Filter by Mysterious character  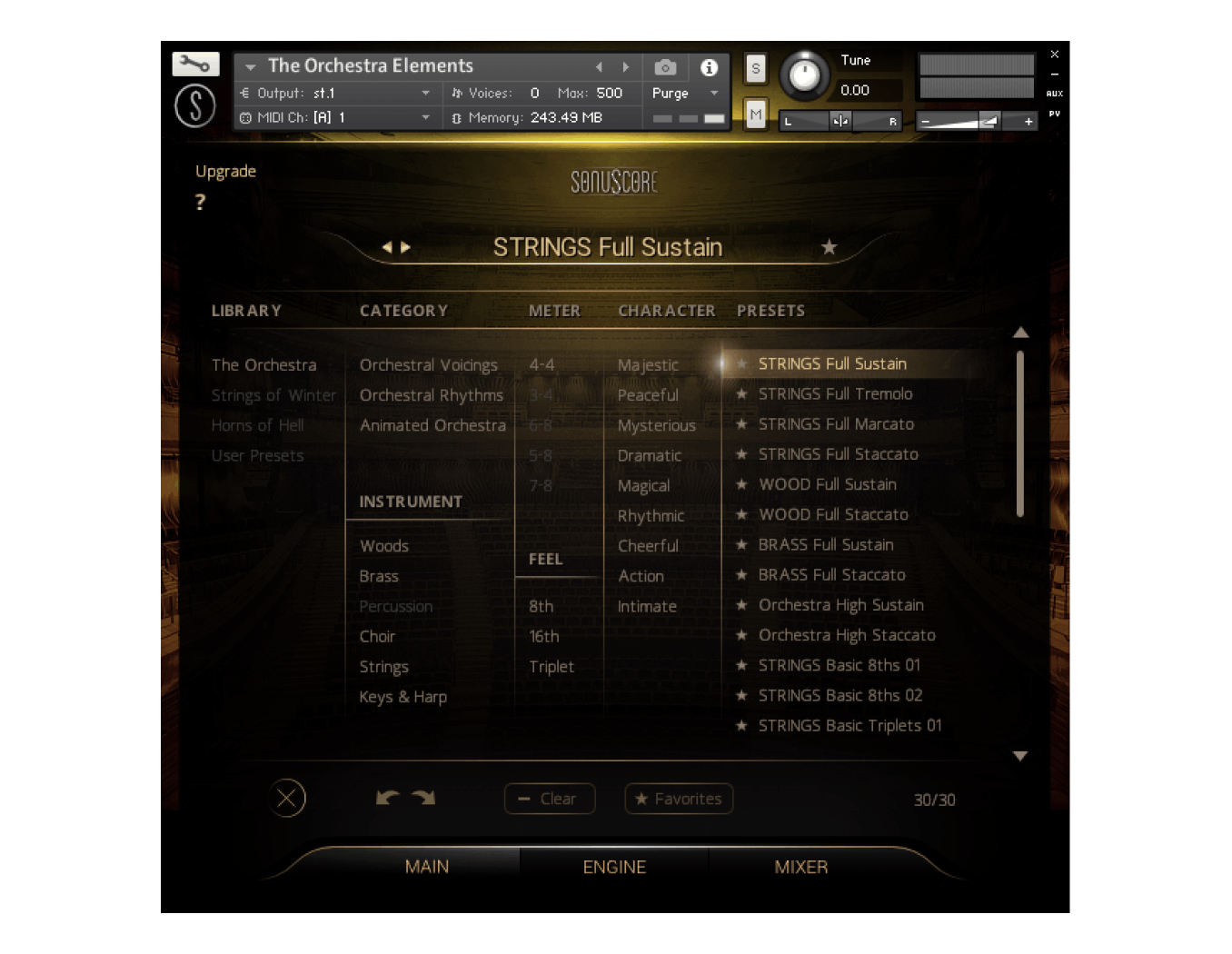pyautogui.click(x=656, y=425)
